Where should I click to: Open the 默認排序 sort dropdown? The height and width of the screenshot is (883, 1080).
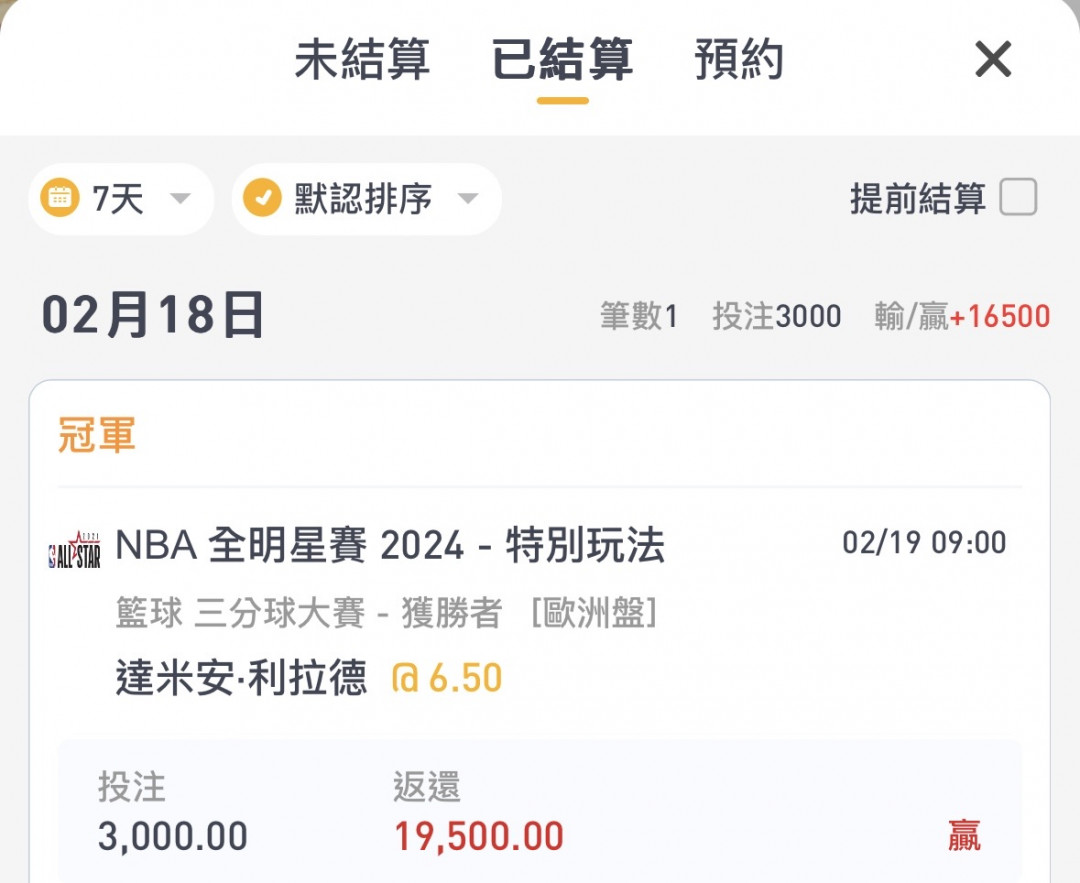point(366,198)
